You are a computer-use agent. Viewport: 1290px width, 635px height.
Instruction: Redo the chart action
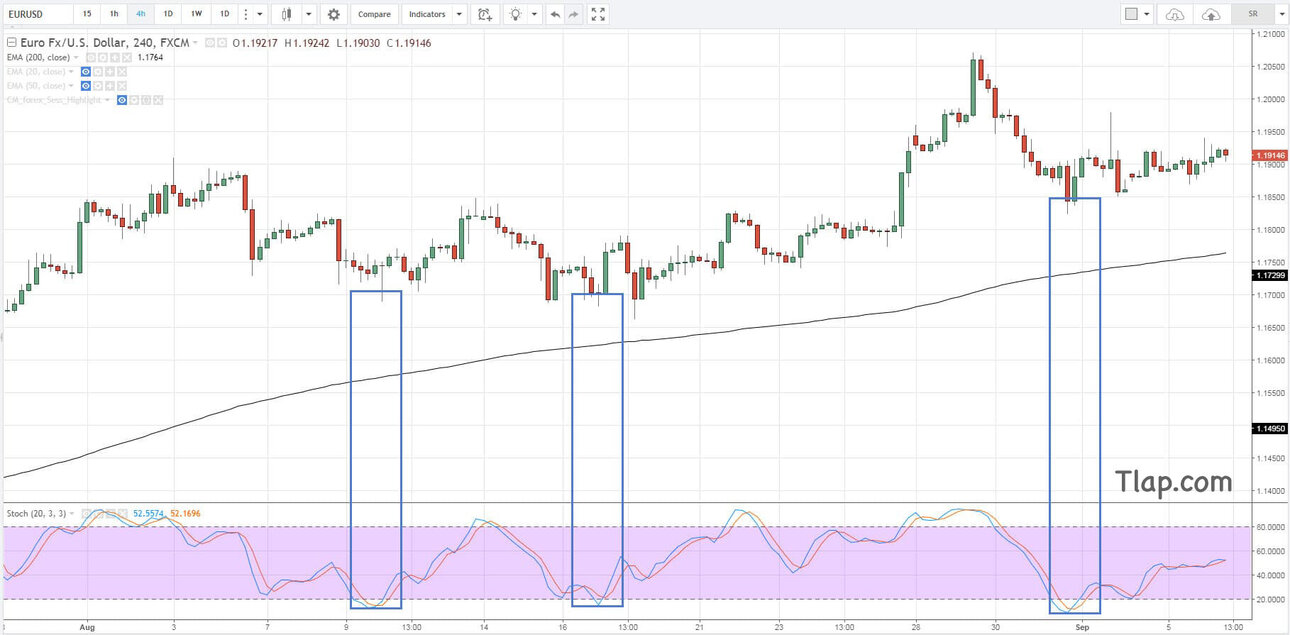pos(573,14)
